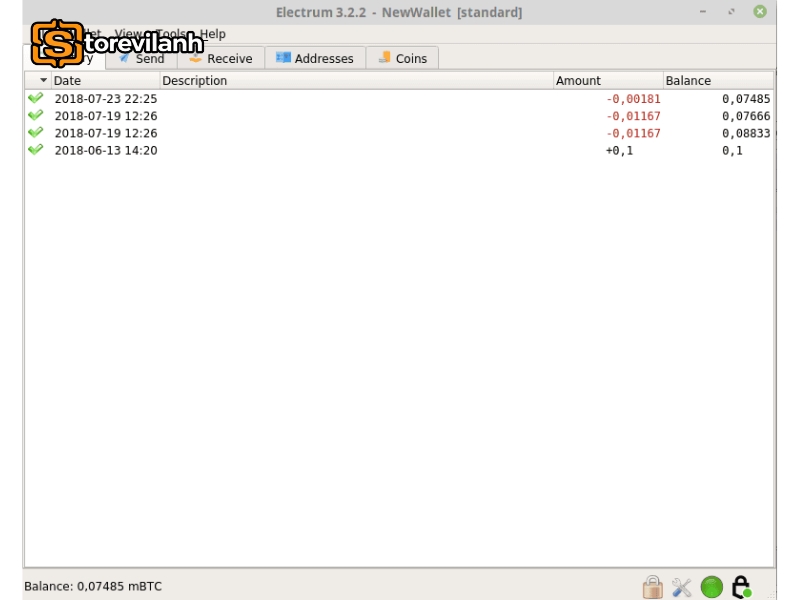This screenshot has height=600, width=800.
Task: Click the -0,00181 amount cell
Action: (633, 99)
